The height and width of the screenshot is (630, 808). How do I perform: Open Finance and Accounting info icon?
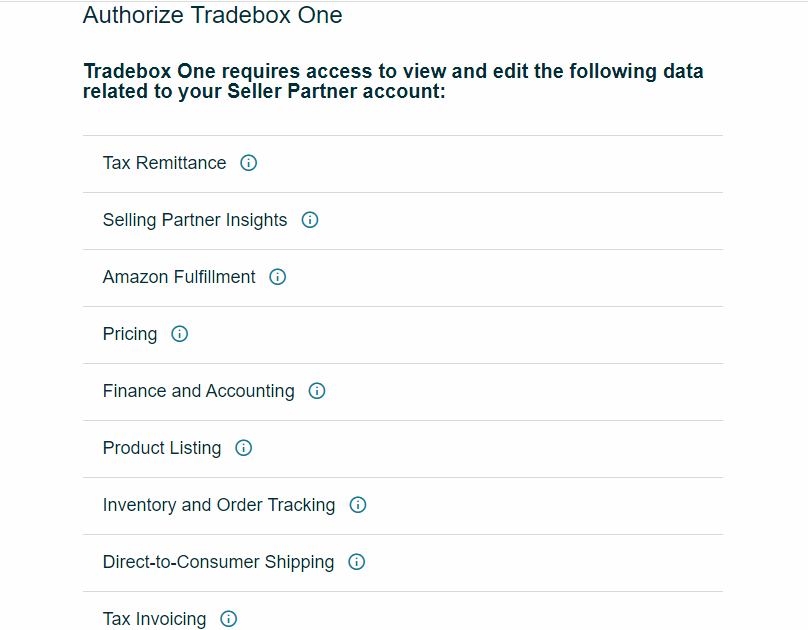point(317,391)
